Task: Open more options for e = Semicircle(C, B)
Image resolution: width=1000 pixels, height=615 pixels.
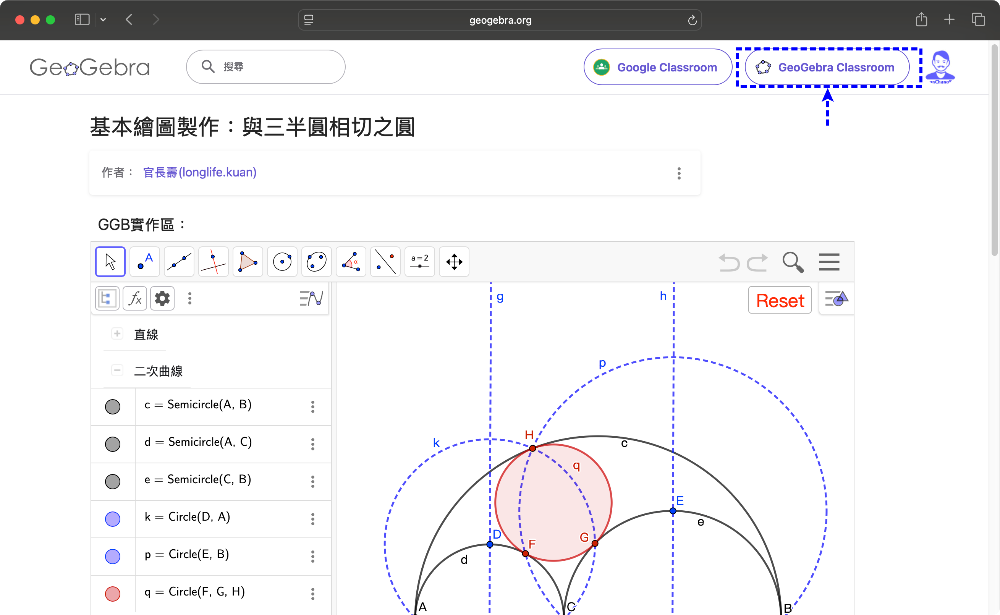Action: tap(312, 482)
